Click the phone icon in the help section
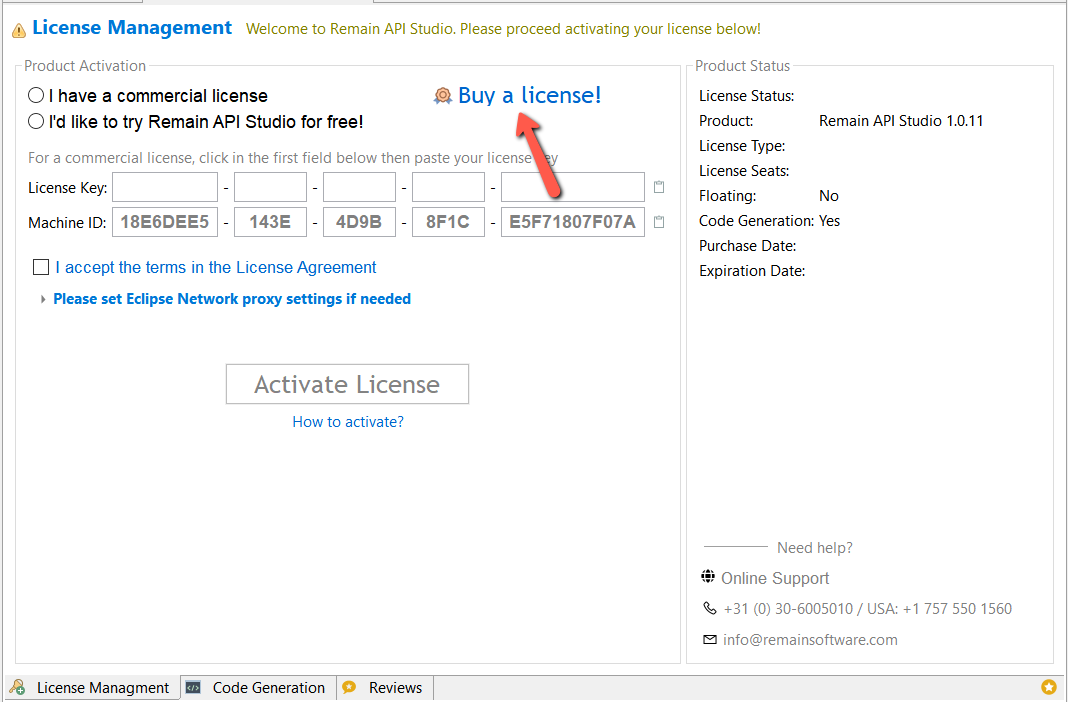The width and height of the screenshot is (1068, 702). click(710, 608)
